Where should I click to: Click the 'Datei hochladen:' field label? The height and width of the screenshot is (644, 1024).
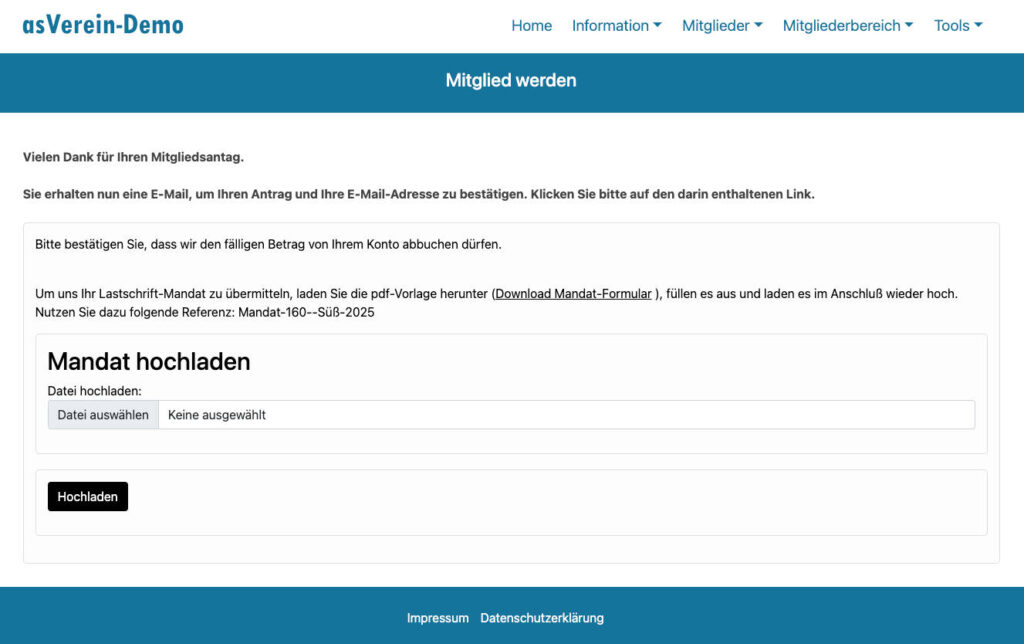click(94, 390)
